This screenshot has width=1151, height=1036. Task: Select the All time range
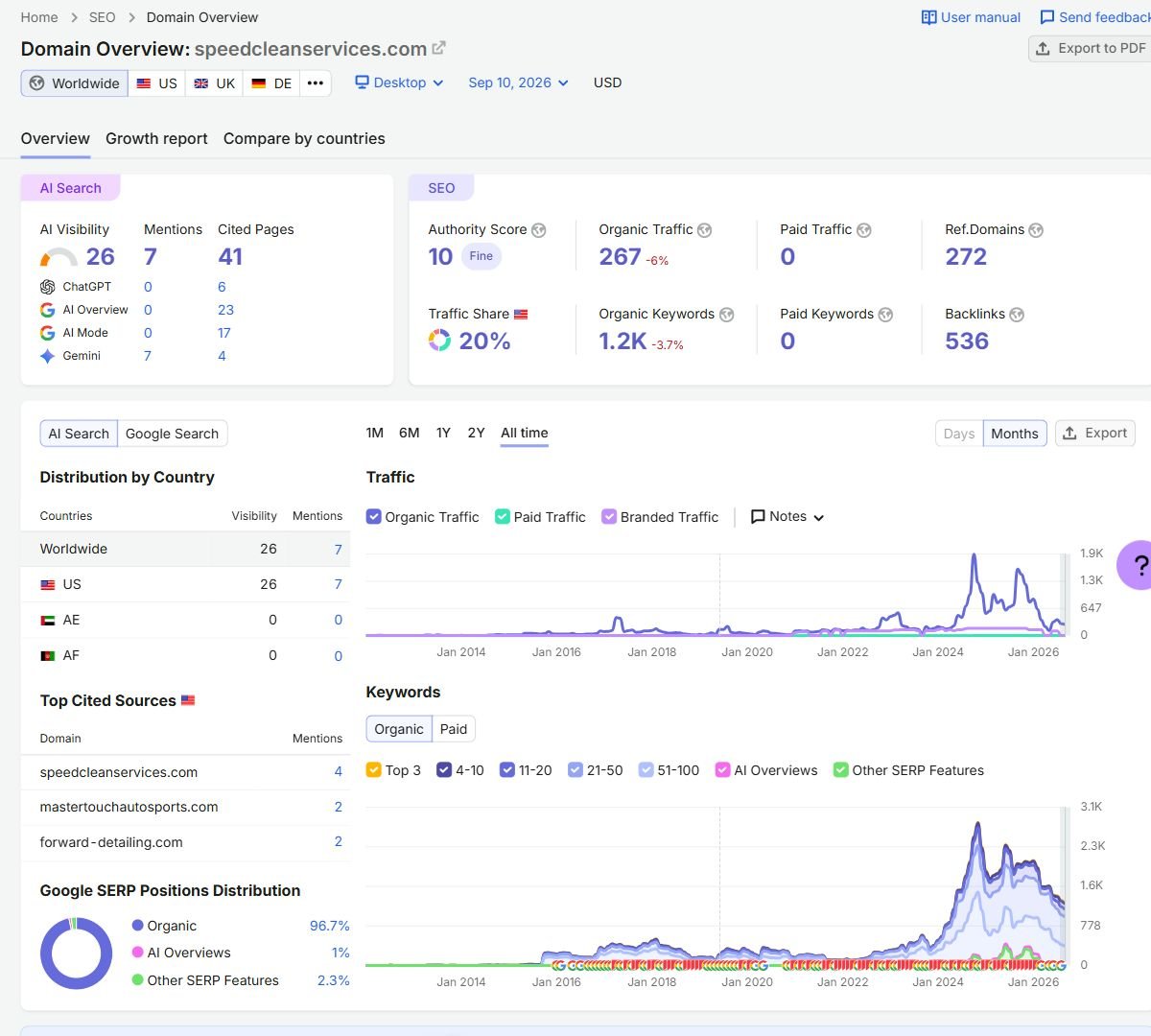tap(525, 433)
